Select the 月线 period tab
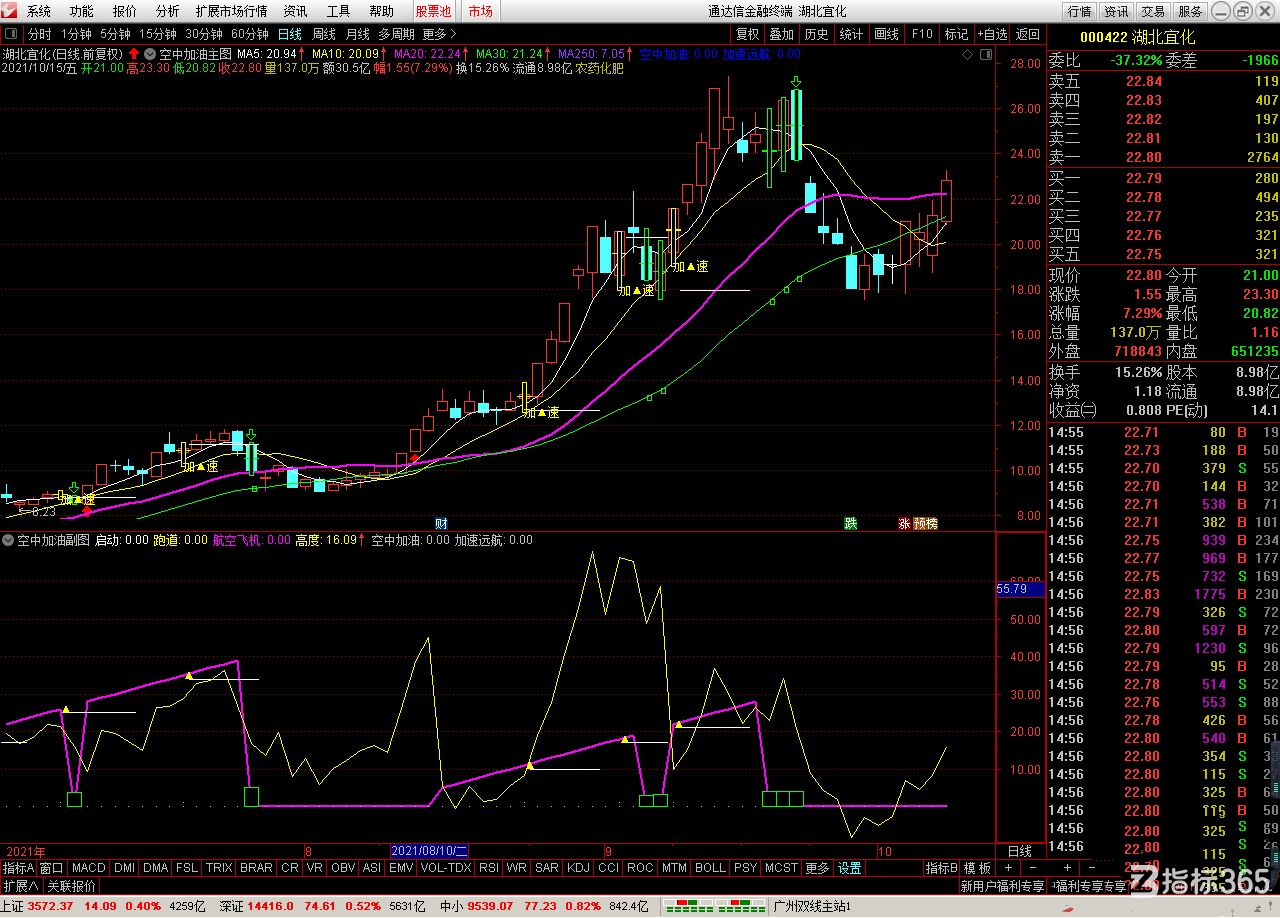This screenshot has width=1280, height=918. coord(357,34)
